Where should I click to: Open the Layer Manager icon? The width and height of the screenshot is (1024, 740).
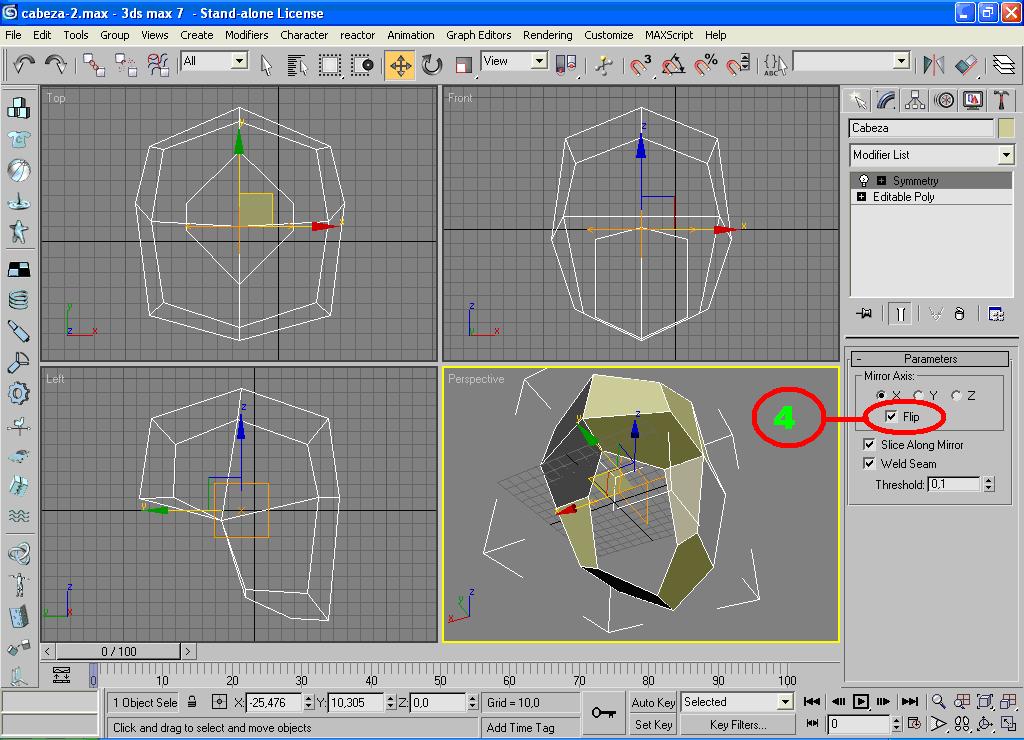click(1004, 65)
